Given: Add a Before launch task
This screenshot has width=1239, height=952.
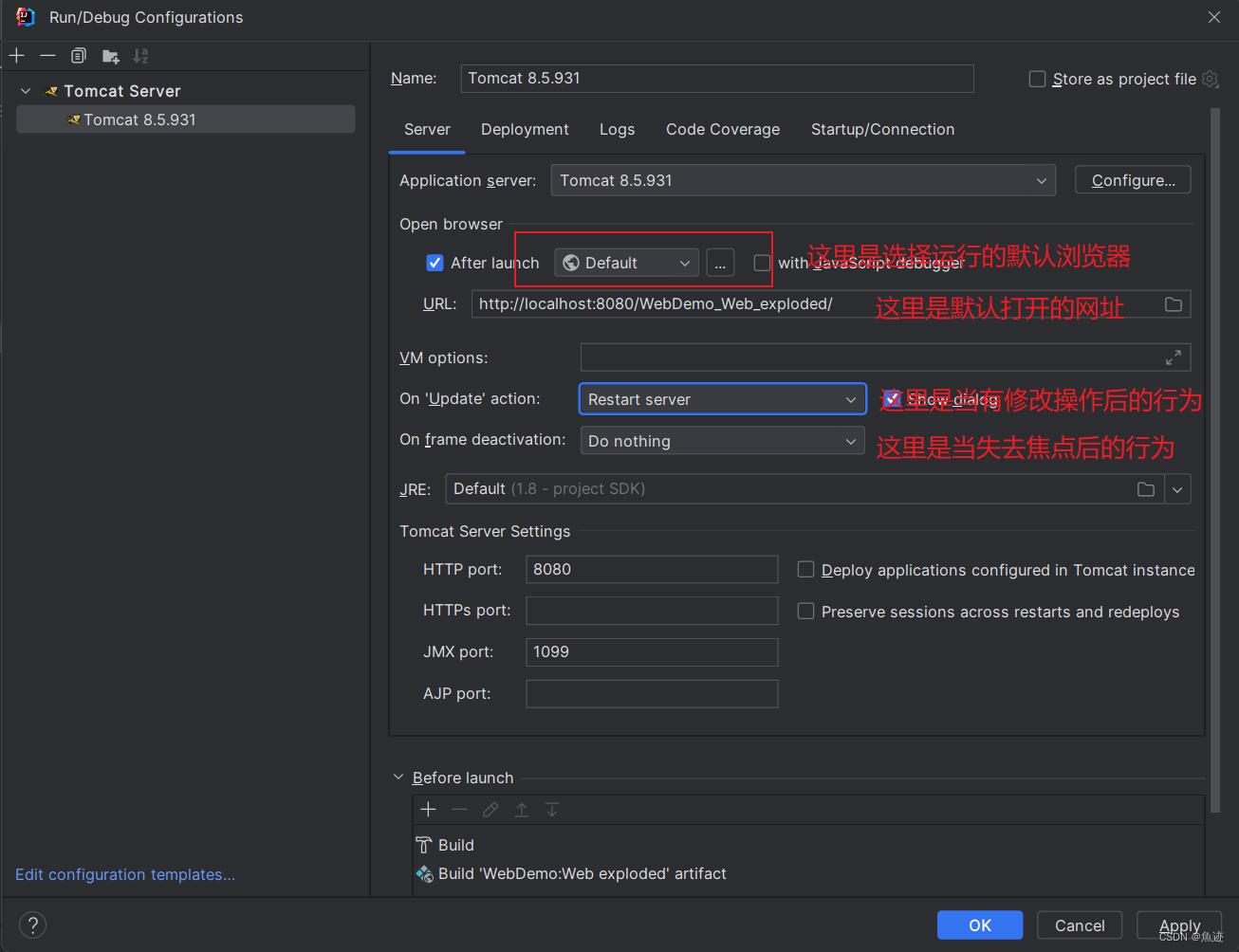Looking at the screenshot, I should point(429,809).
